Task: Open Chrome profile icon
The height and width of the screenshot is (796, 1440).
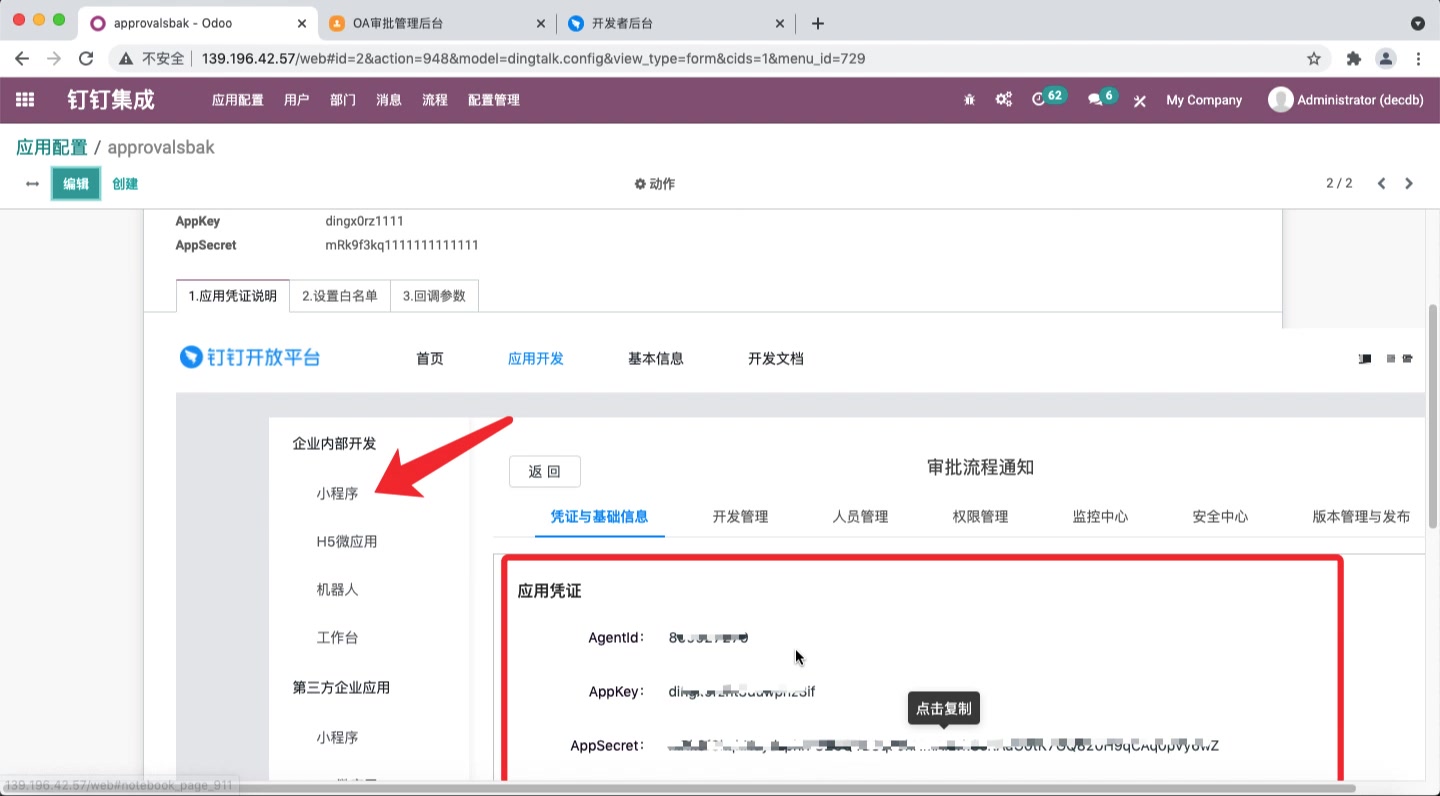Action: click(1386, 59)
